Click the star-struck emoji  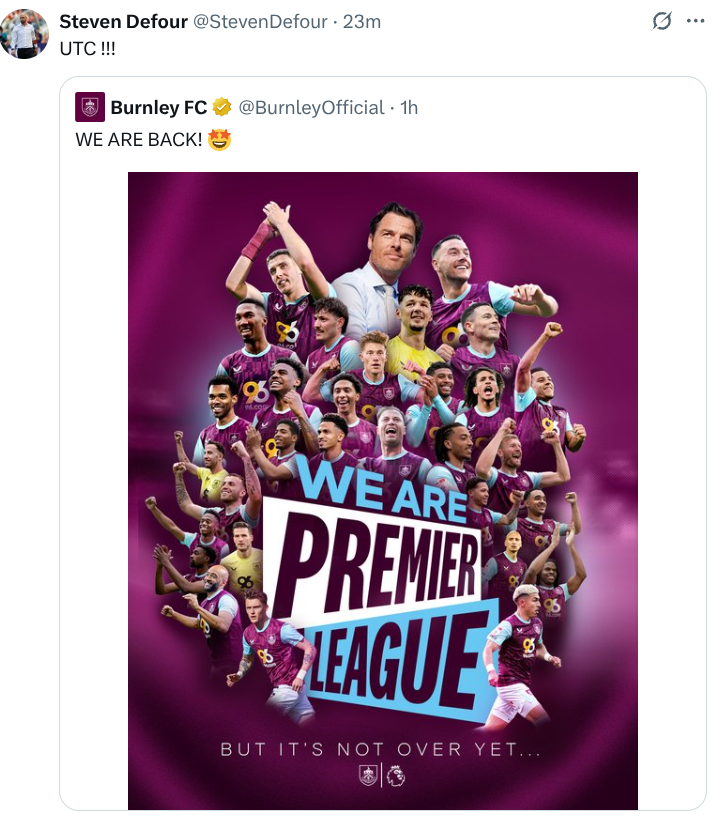pos(220,140)
